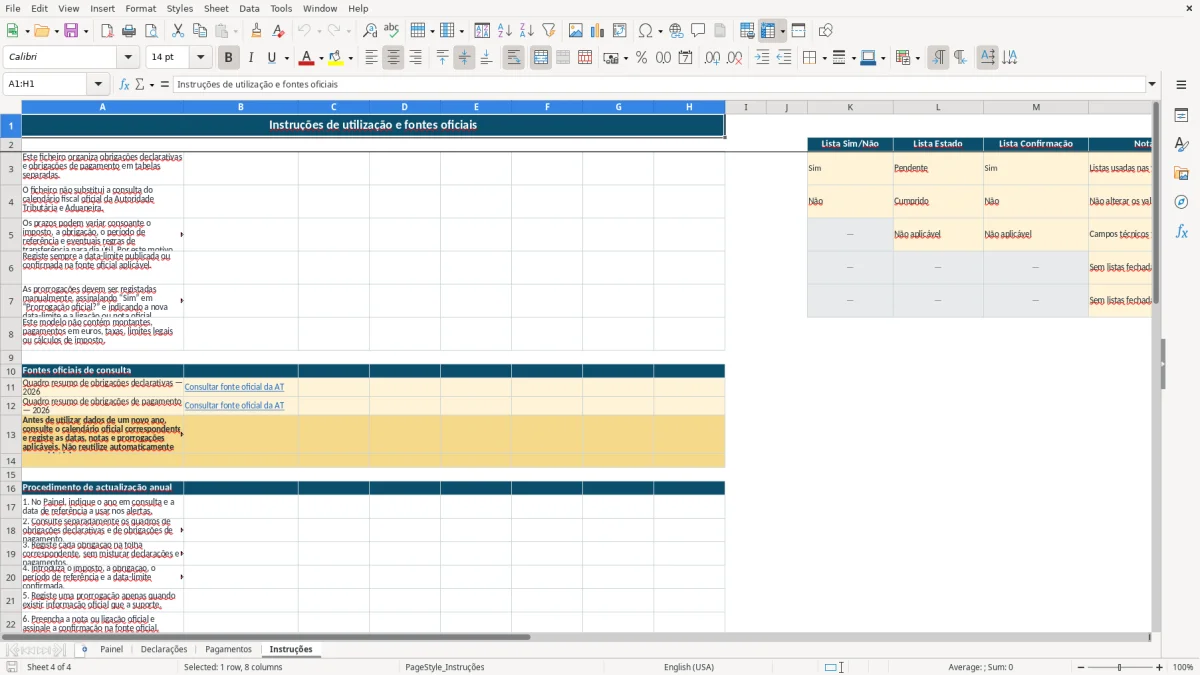Toggle Wrap Text
The width and height of the screenshot is (1200, 675).
(x=513, y=58)
